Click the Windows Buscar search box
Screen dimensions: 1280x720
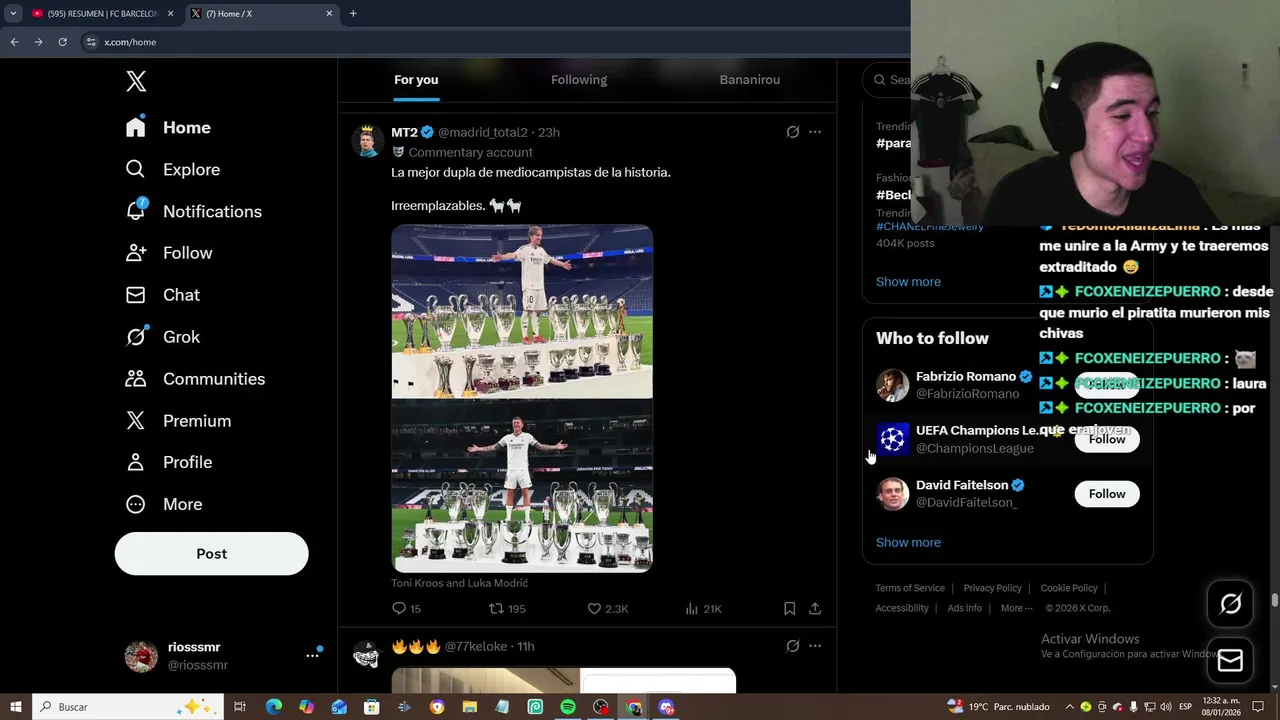tap(128, 707)
